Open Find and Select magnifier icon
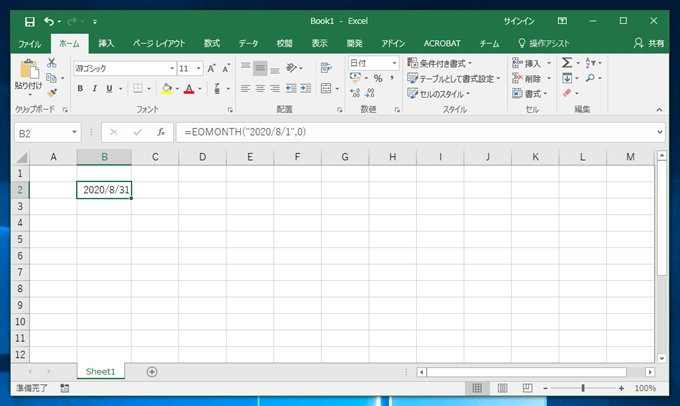 tap(590, 78)
